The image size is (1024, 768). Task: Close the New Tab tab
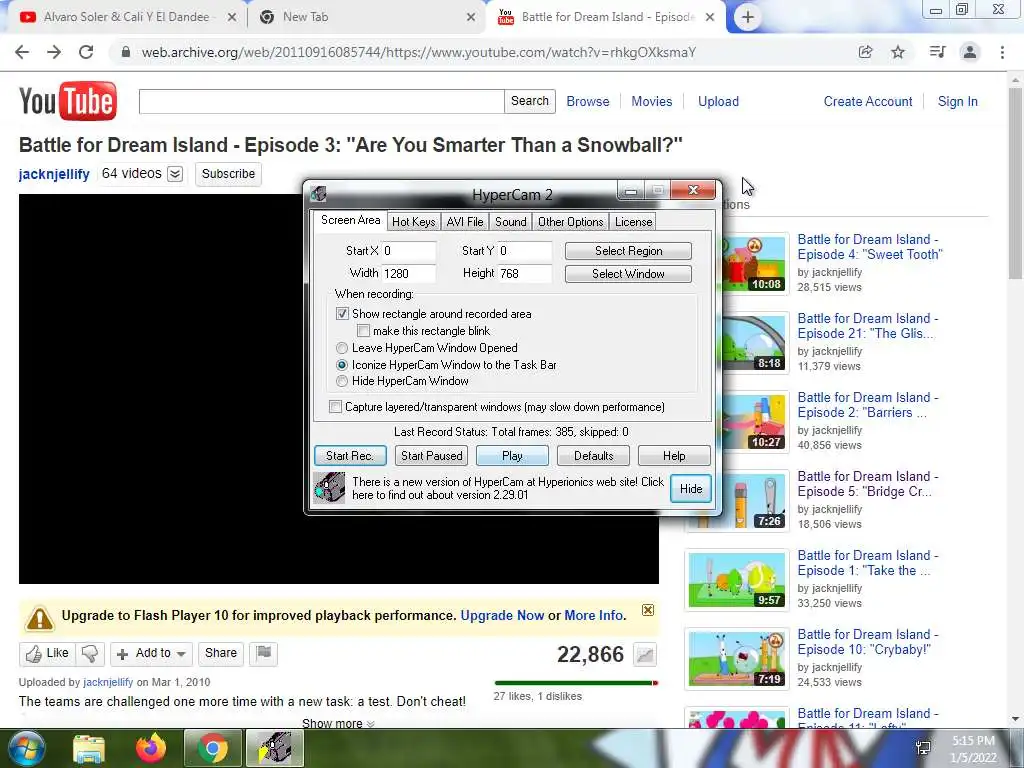[x=471, y=17]
